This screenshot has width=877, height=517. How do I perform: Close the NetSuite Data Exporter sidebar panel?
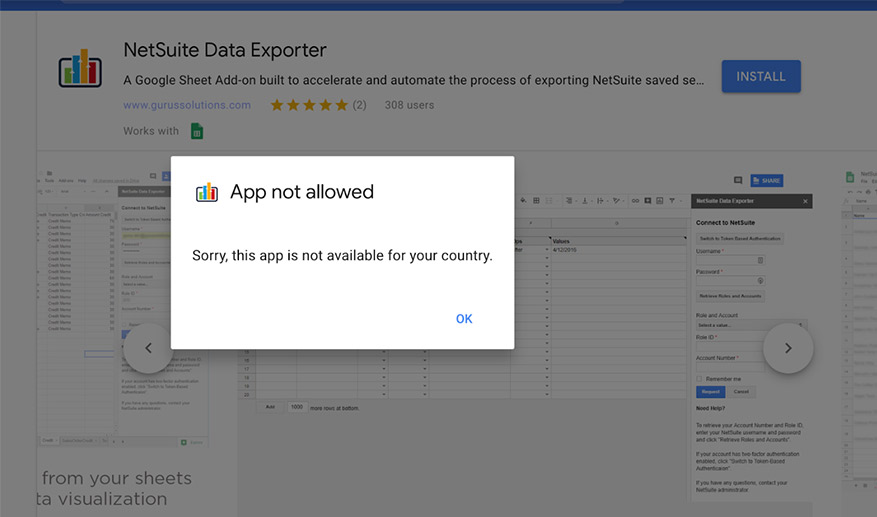tap(805, 201)
